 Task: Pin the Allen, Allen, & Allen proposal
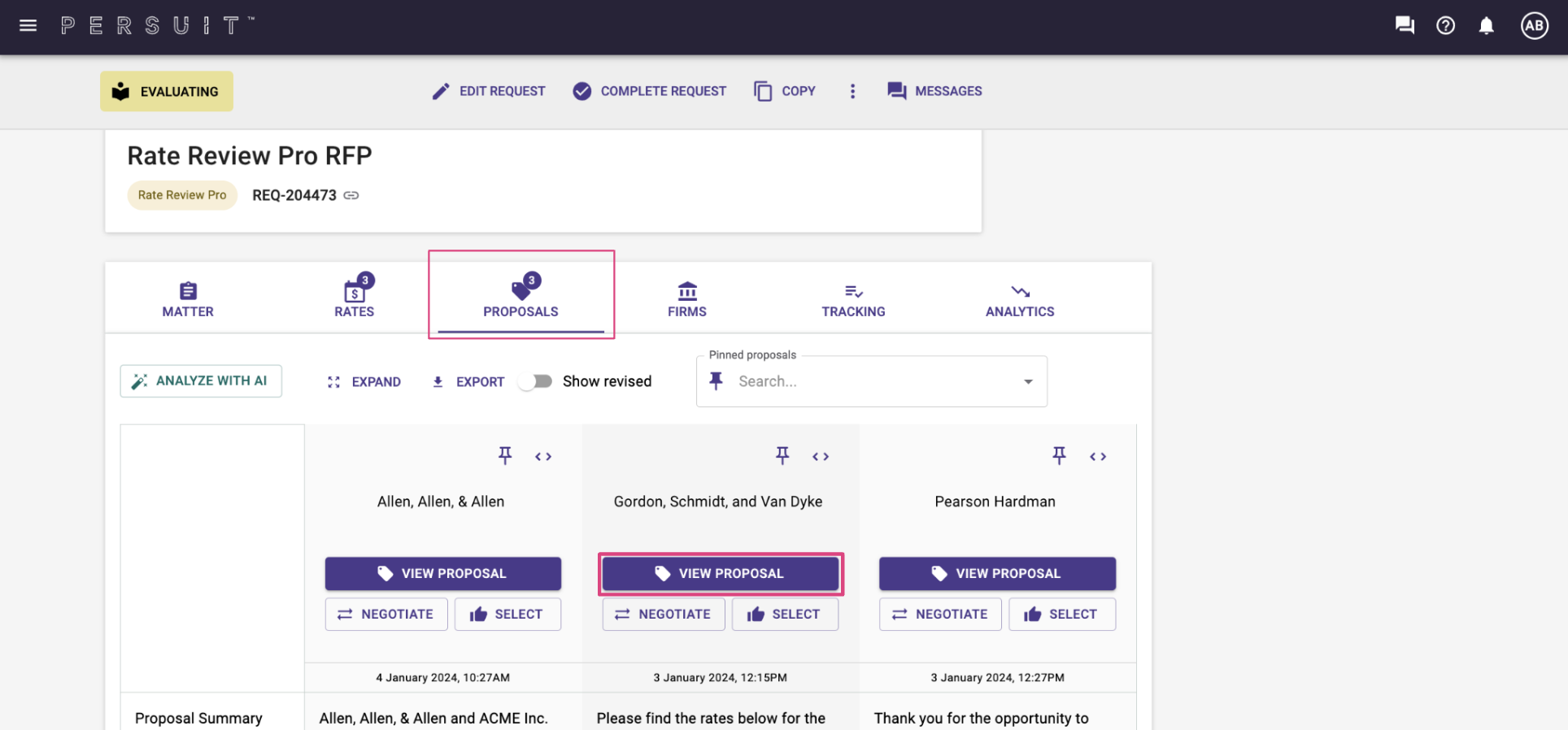pos(505,456)
